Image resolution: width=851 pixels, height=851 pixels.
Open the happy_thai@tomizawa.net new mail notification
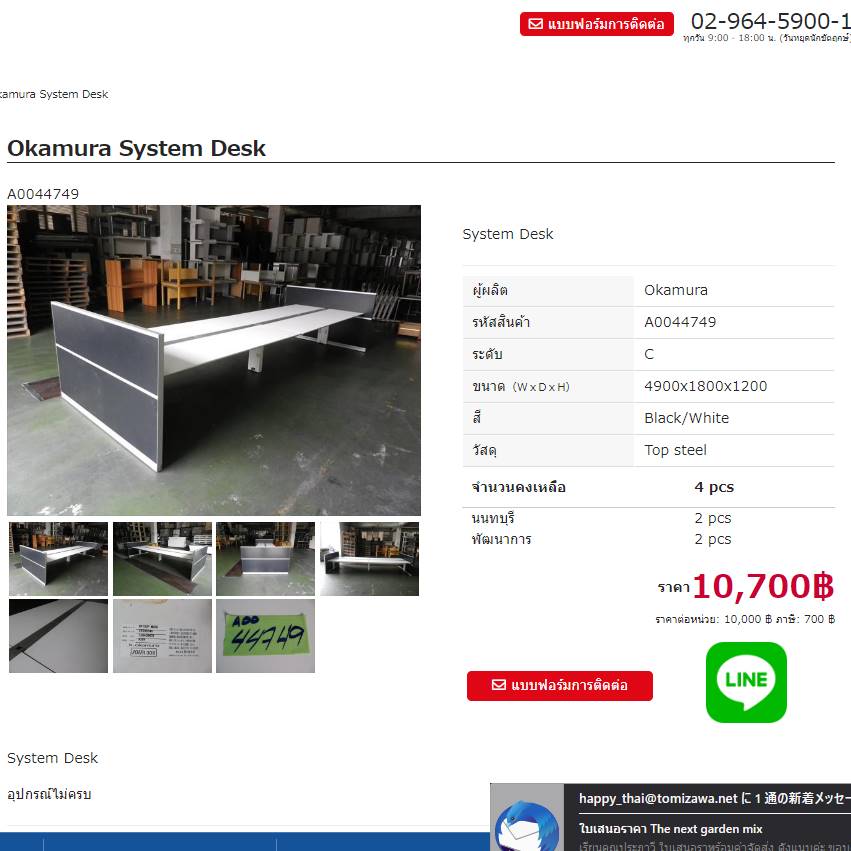point(714,798)
